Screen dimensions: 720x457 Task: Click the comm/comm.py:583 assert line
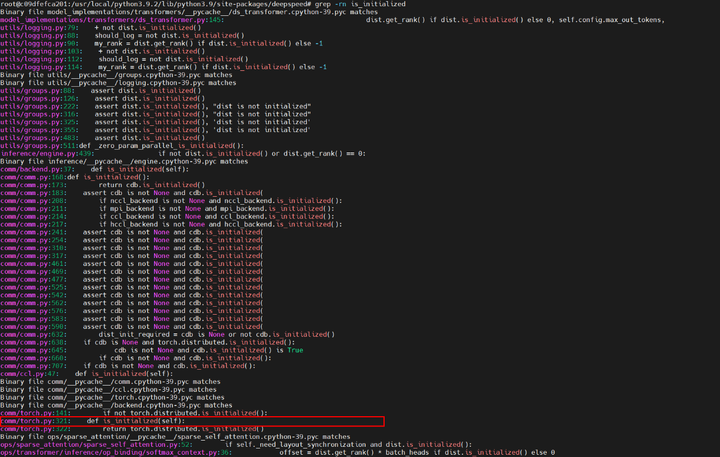click(x=132, y=319)
